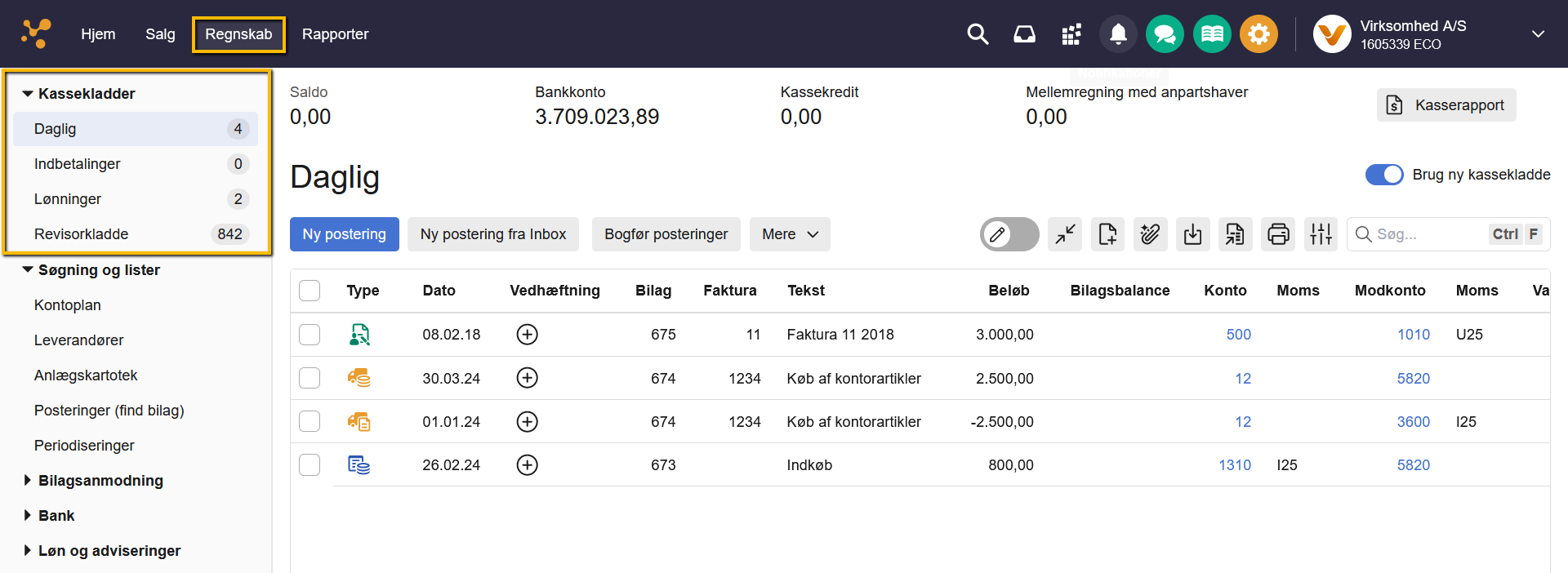Viewport: 1568px width, 573px height.
Task: Open the Mere dropdown menu
Action: coord(789,234)
